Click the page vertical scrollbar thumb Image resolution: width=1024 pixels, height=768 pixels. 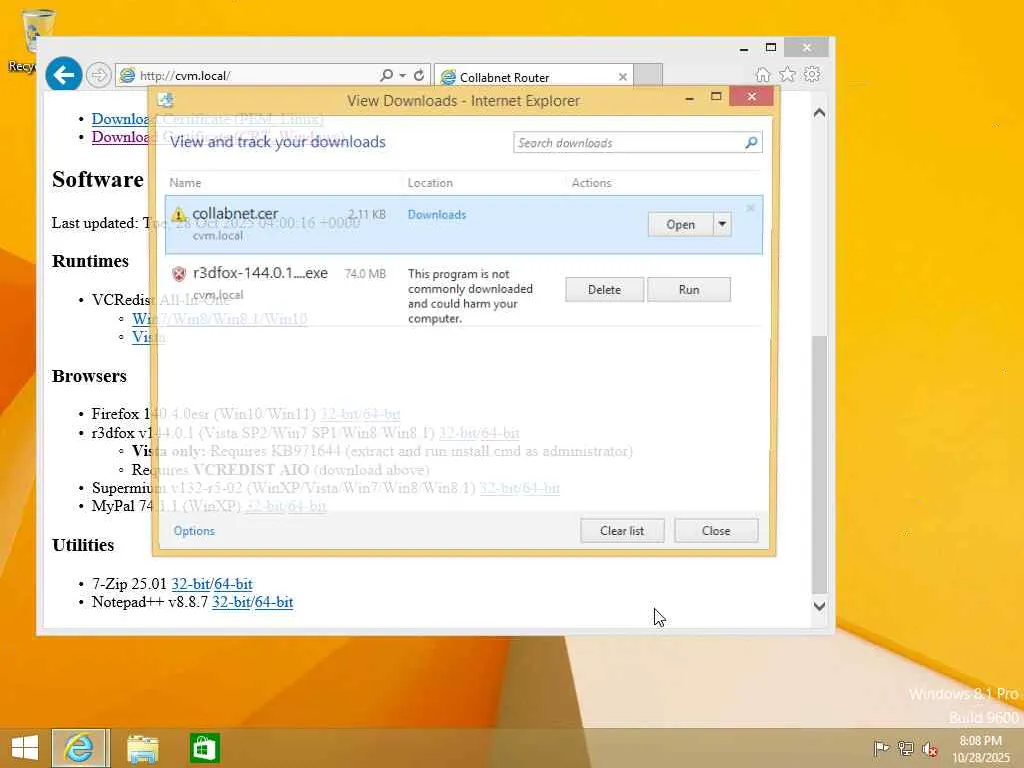[819, 464]
